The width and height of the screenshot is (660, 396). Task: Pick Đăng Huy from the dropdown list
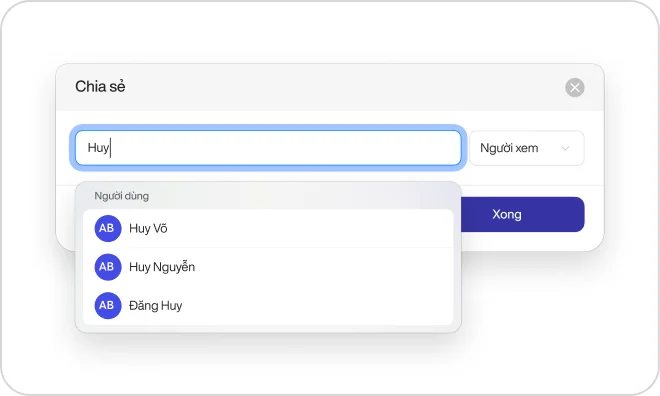[268, 306]
